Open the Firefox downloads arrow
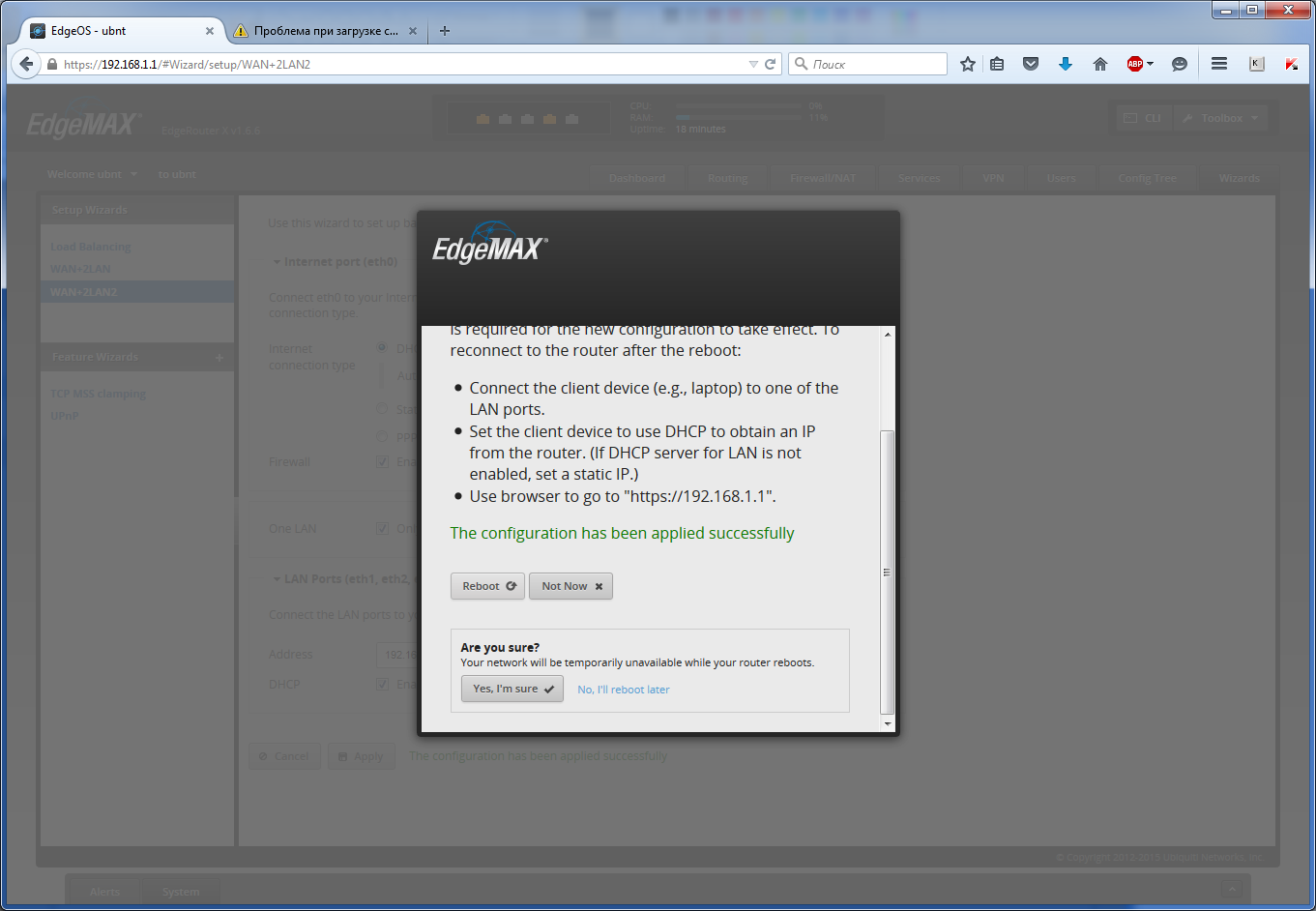The image size is (1316, 911). click(1066, 64)
